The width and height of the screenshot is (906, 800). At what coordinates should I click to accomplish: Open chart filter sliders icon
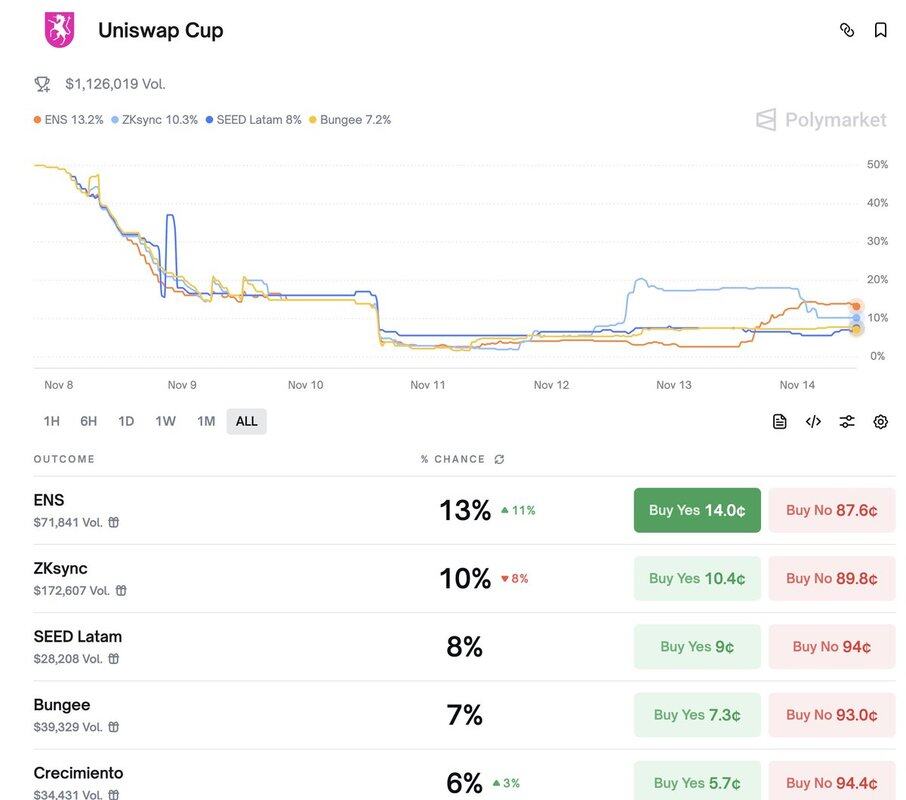point(847,422)
